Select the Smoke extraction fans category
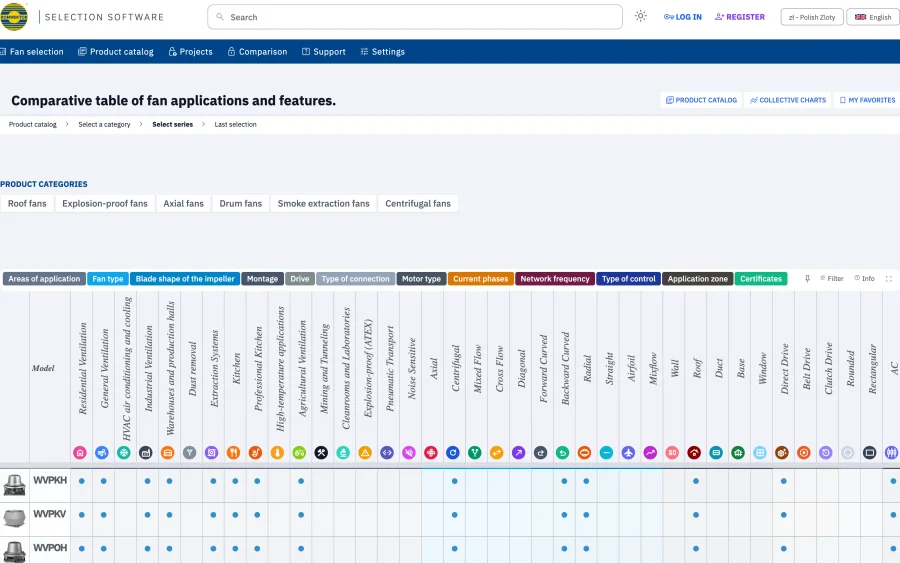The image size is (900, 563). (323, 204)
